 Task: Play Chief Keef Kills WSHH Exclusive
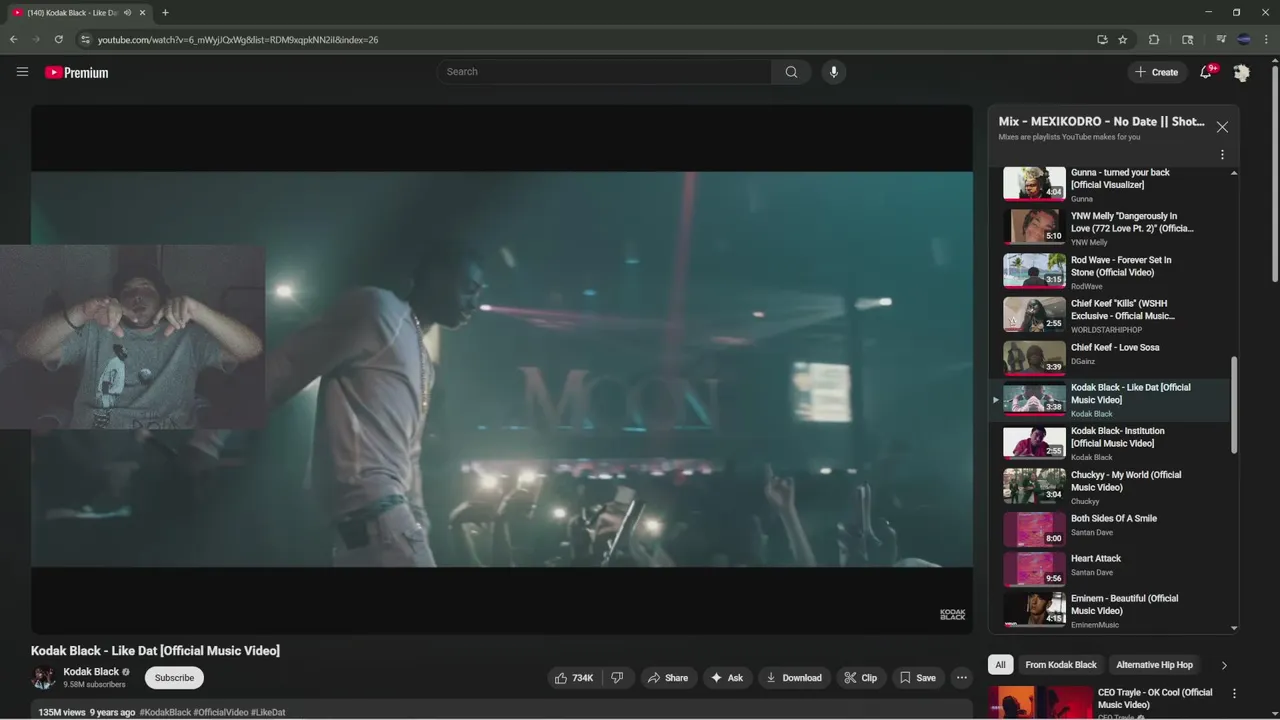[1109, 315]
